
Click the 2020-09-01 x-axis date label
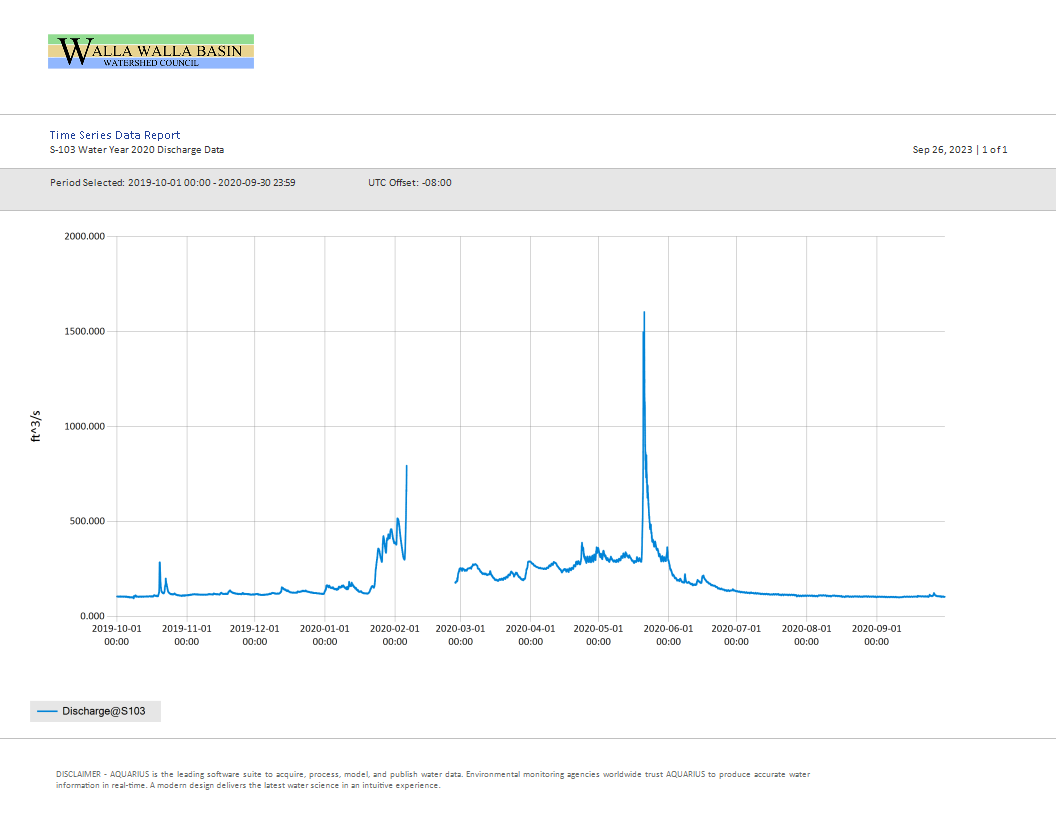point(876,635)
